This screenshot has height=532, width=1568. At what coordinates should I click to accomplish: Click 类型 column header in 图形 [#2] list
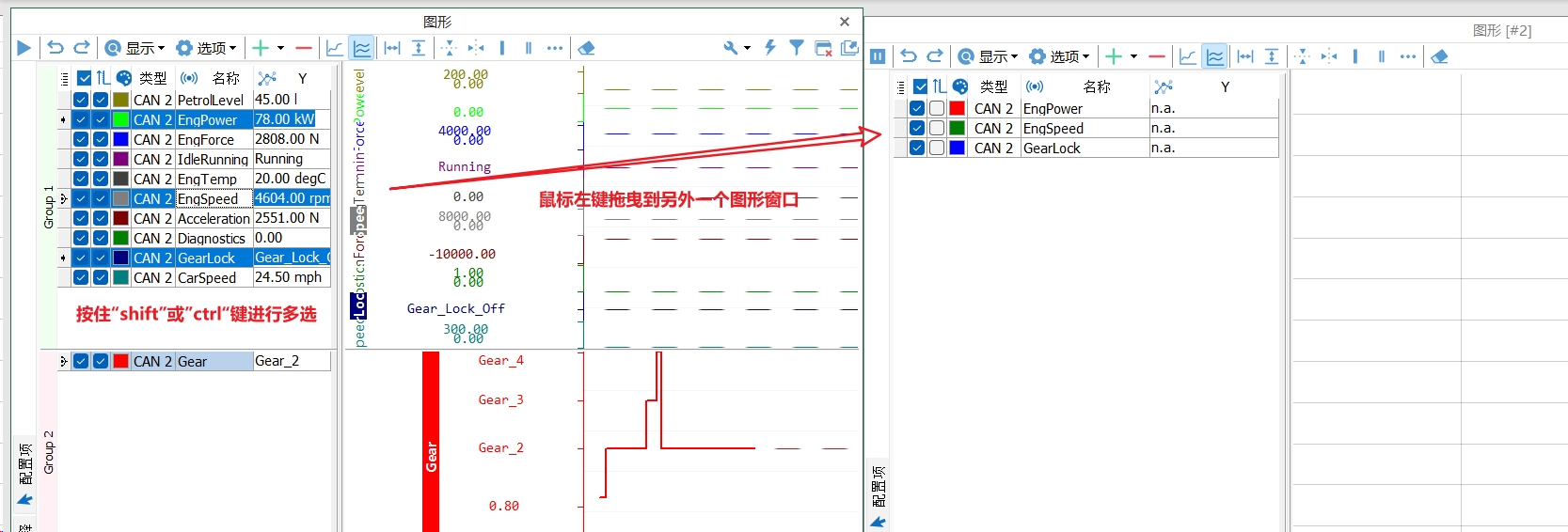(x=993, y=86)
